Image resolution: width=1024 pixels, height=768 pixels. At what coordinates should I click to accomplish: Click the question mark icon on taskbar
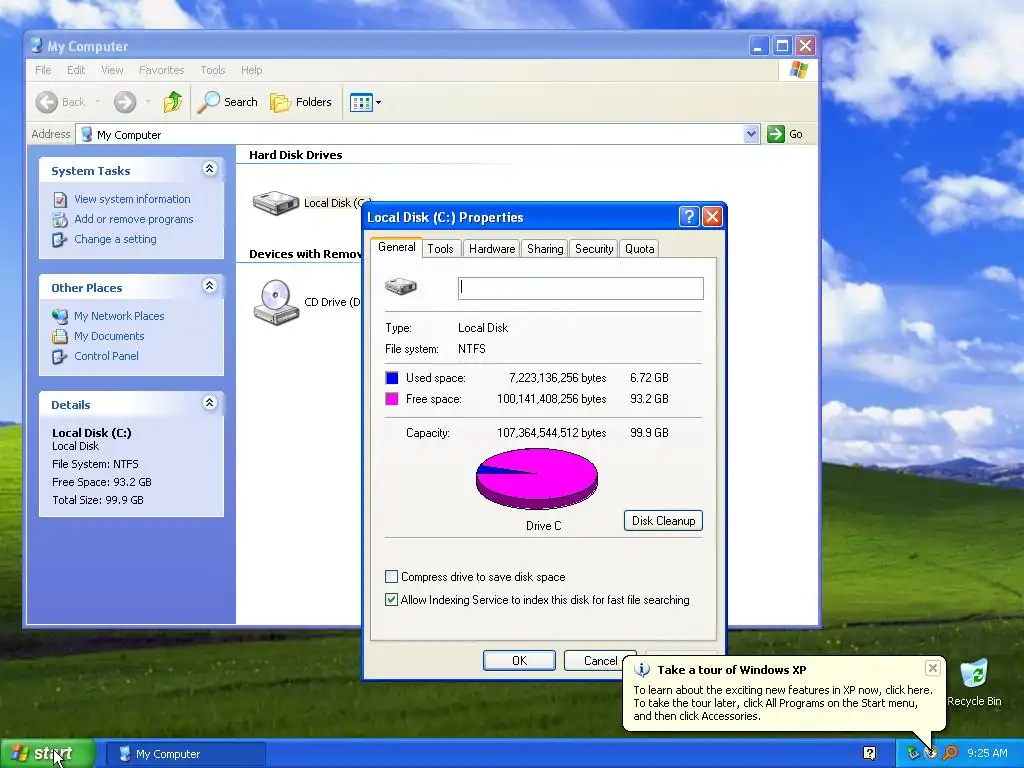[869, 753]
